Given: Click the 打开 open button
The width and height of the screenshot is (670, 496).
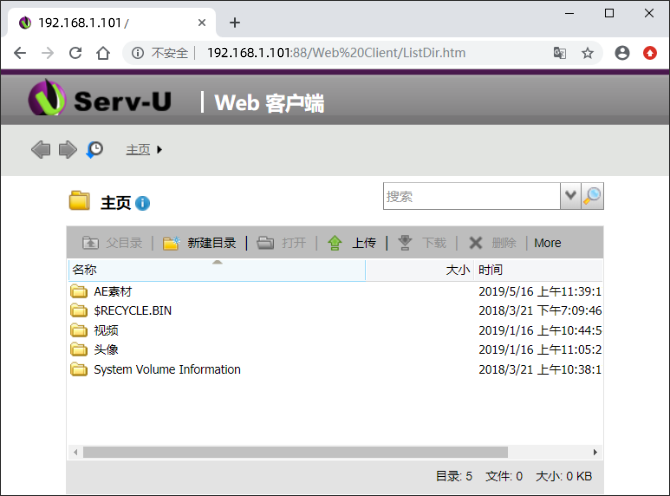Looking at the screenshot, I should click(281, 243).
